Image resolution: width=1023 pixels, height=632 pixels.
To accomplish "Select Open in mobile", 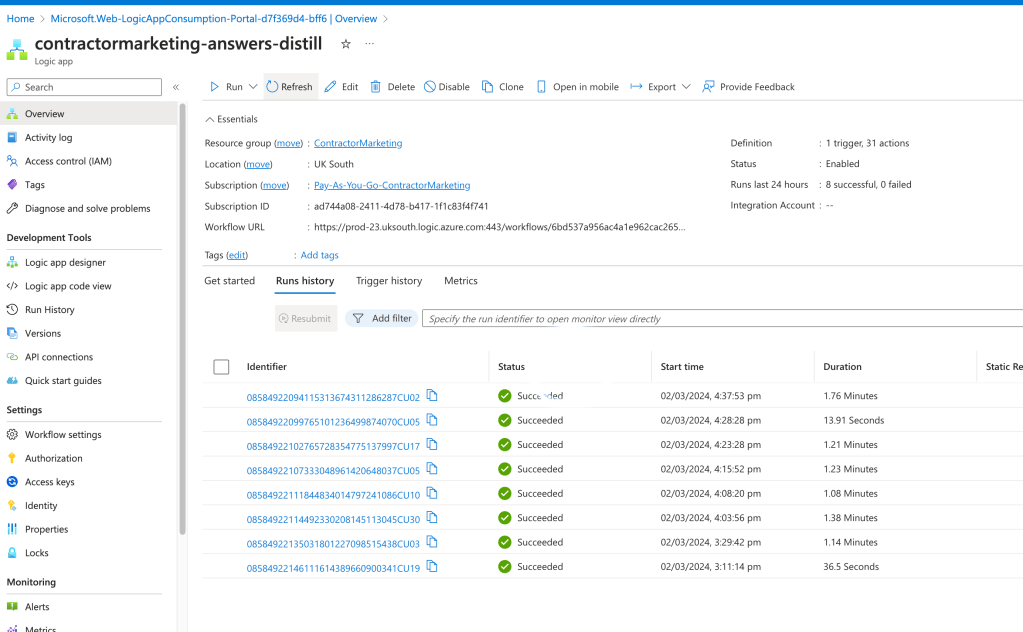I will pyautogui.click(x=578, y=87).
